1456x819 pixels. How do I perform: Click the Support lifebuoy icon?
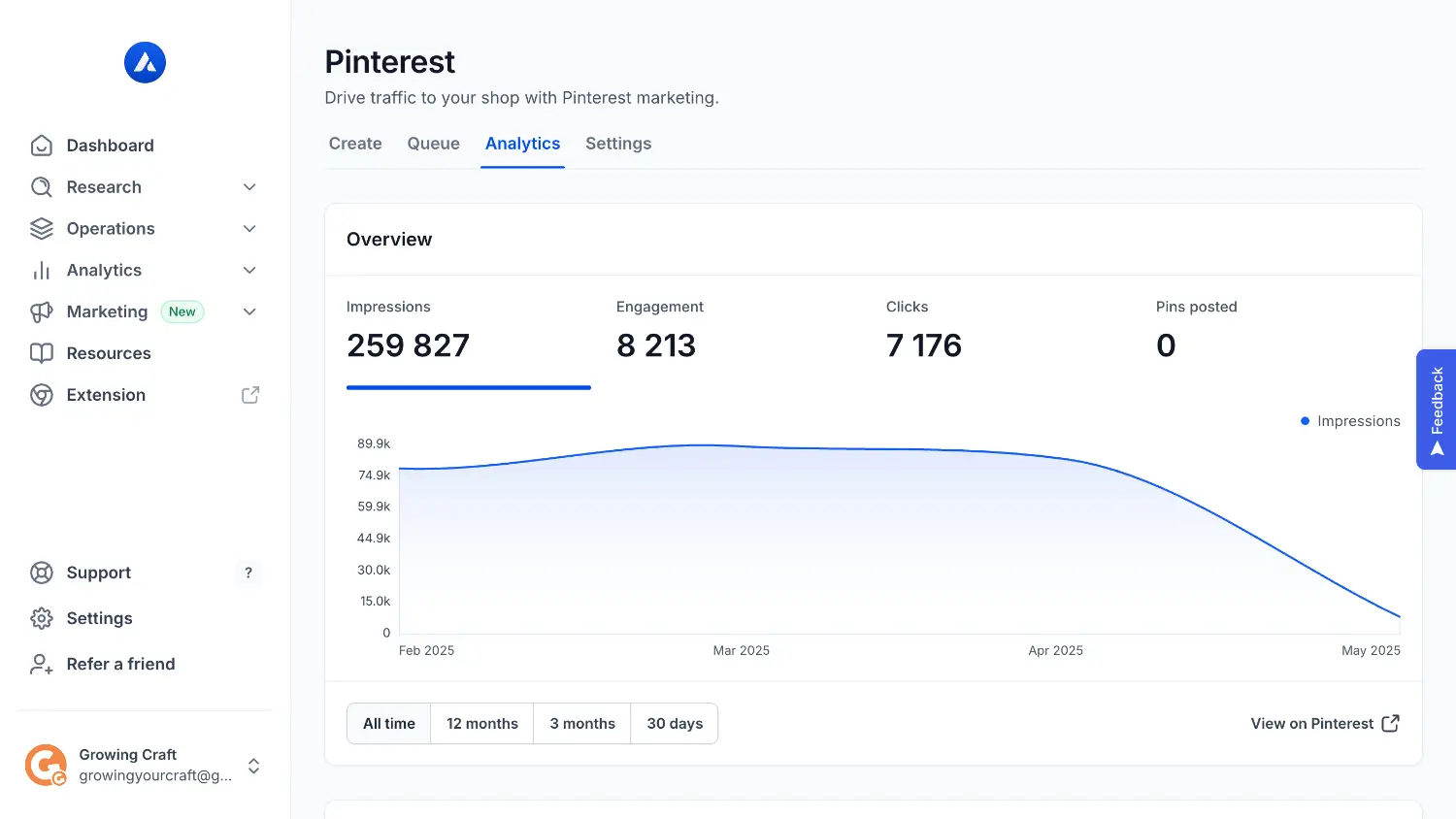point(41,573)
